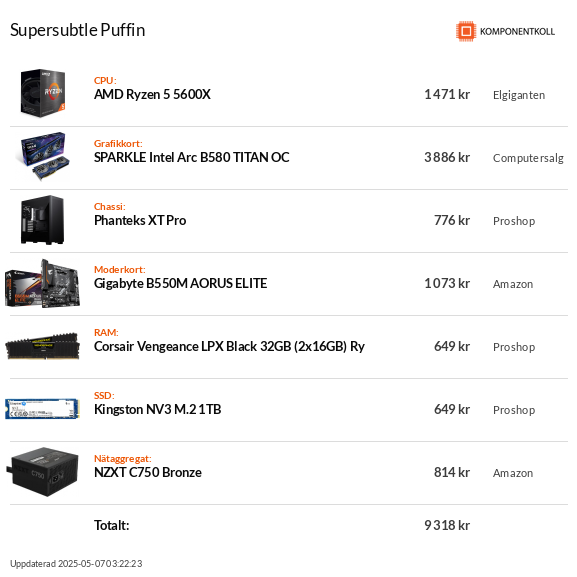Viewport: 577px width, 577px height.
Task: Click the Corsair Vengeance LPX Black 32GB name
Action: pos(229,347)
